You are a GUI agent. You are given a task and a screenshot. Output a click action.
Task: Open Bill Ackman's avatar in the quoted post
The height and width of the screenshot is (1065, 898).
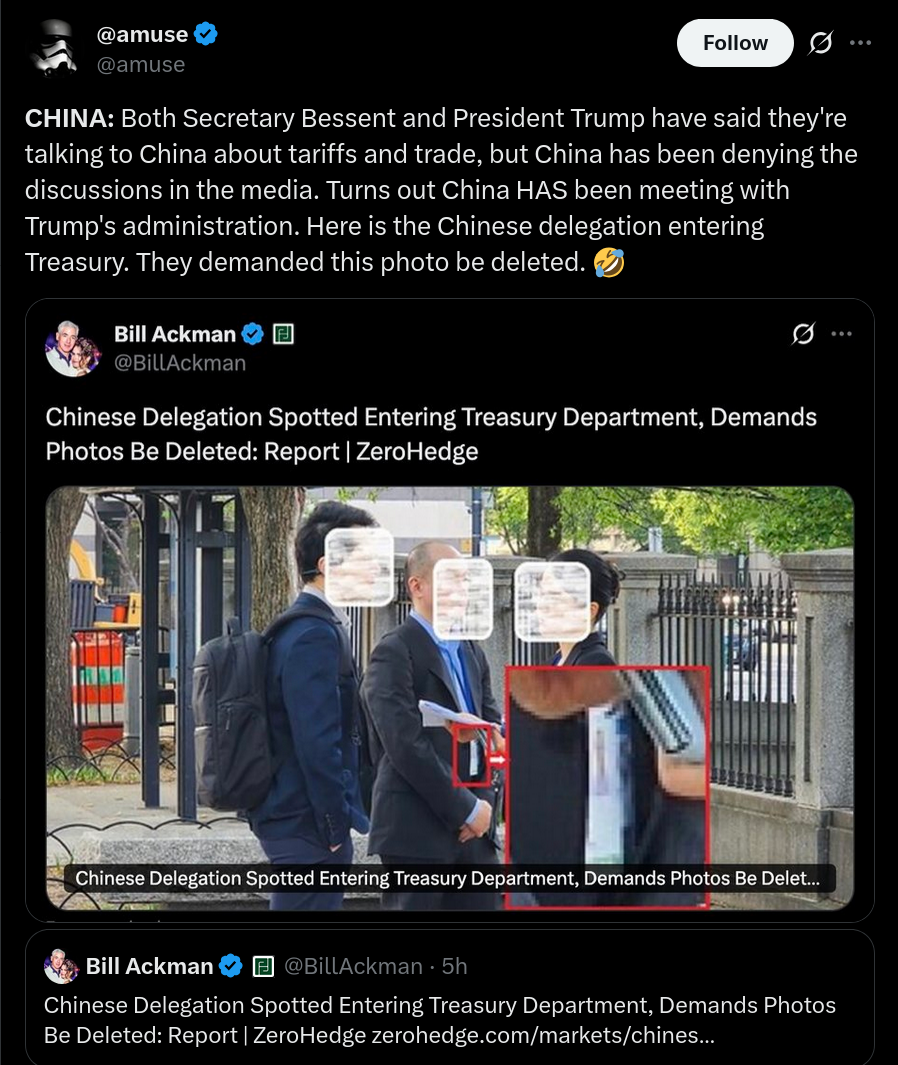coord(73,348)
